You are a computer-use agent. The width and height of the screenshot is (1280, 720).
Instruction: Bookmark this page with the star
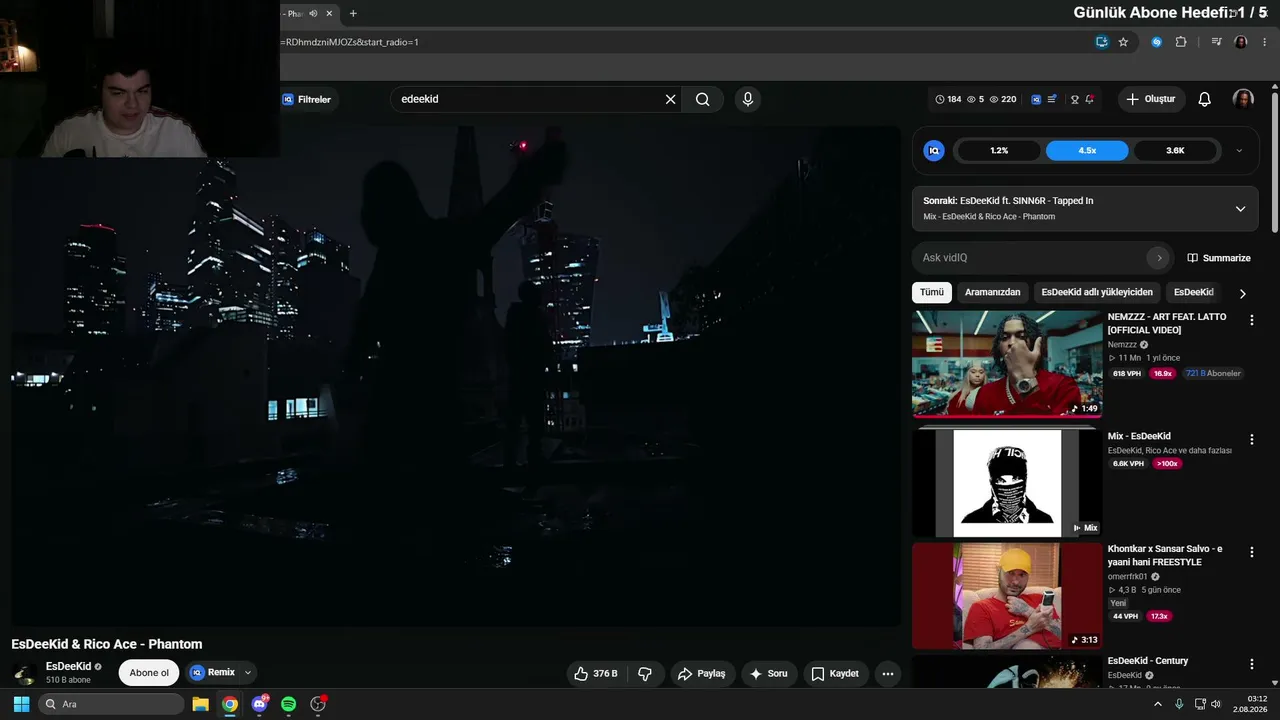[x=1123, y=42]
